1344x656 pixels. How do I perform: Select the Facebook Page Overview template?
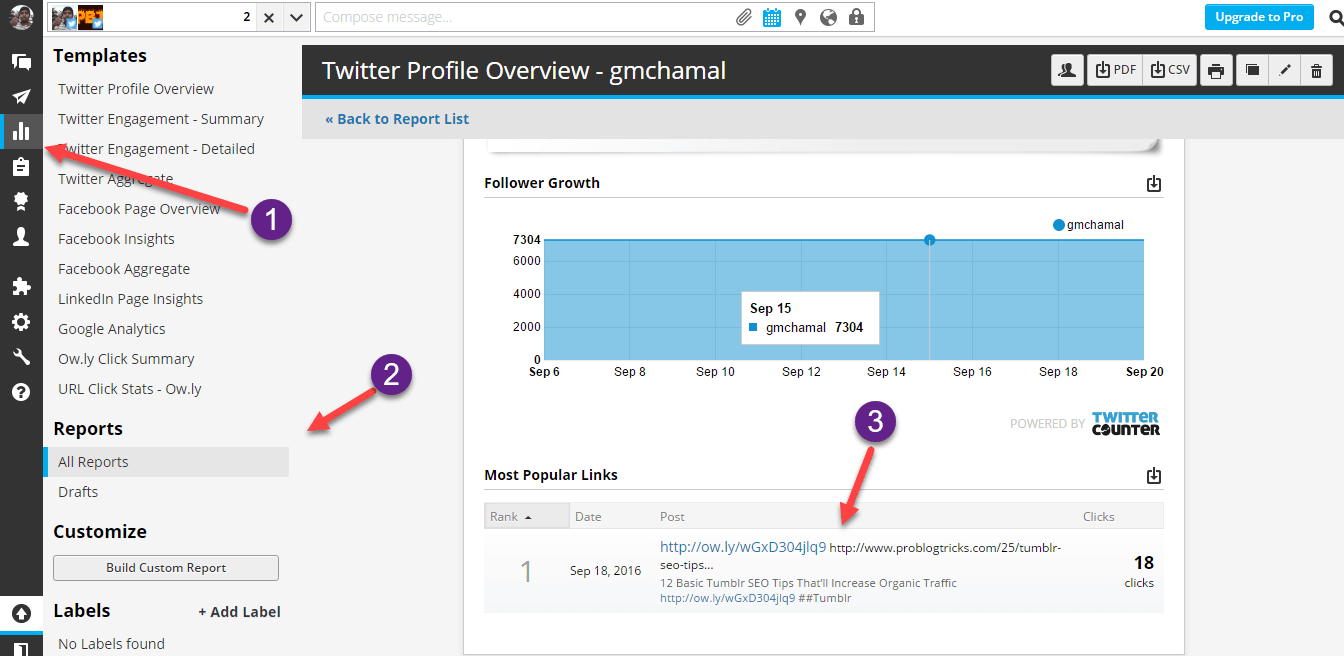(139, 209)
